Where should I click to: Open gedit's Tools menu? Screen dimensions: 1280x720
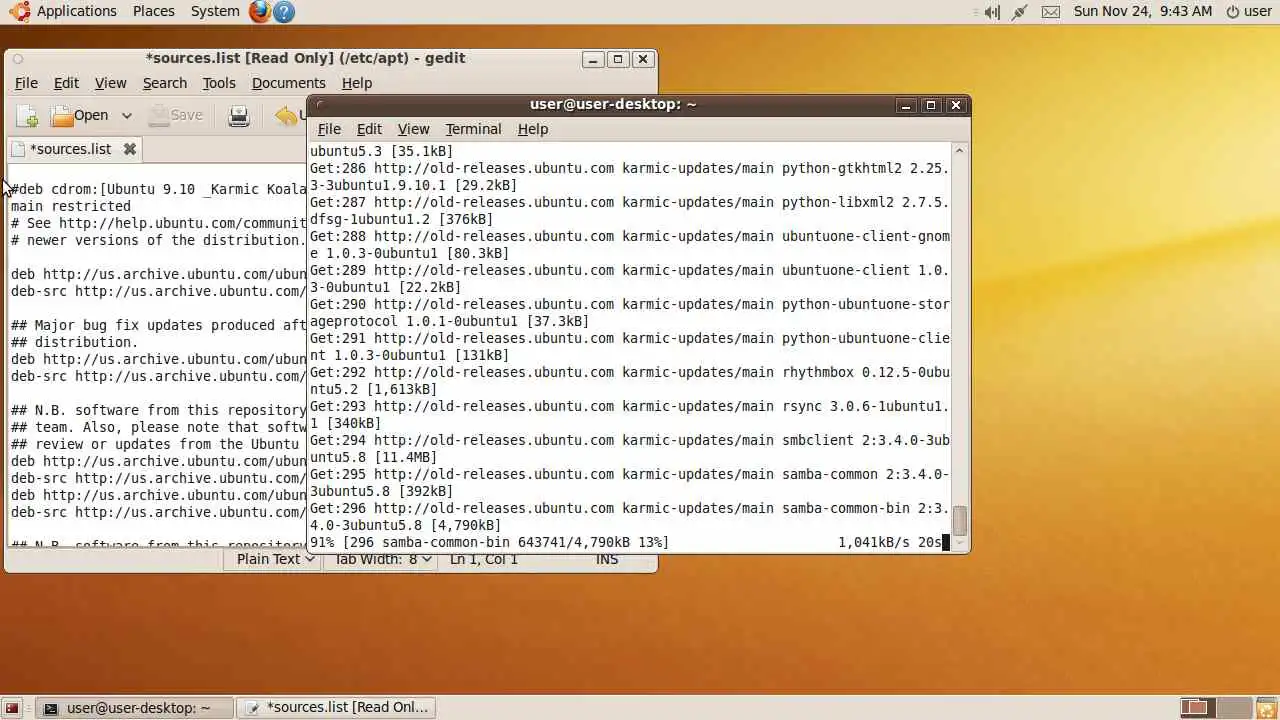pyautogui.click(x=219, y=83)
